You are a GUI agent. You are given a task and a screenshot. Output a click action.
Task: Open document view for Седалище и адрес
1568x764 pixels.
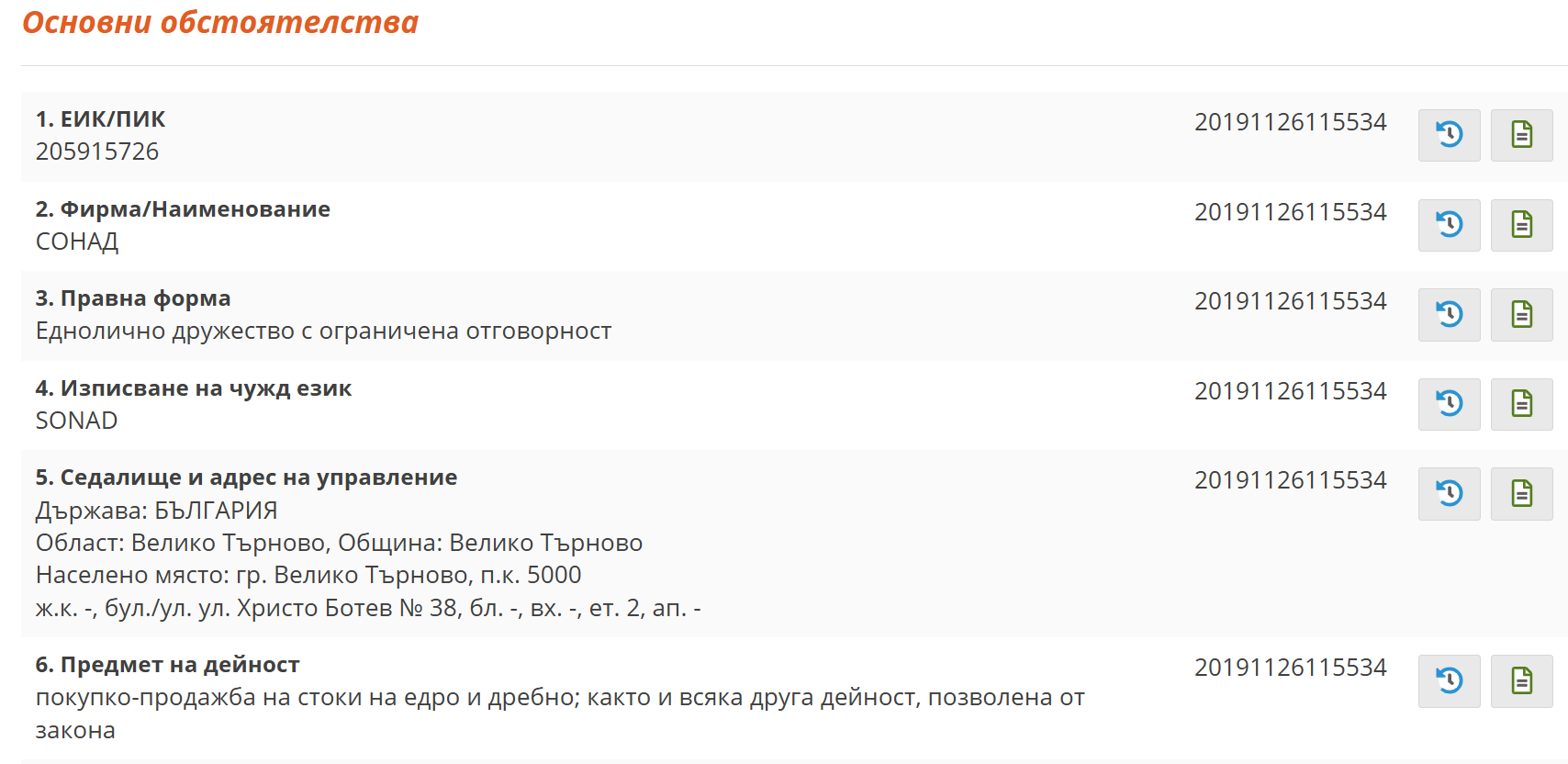point(1523,494)
